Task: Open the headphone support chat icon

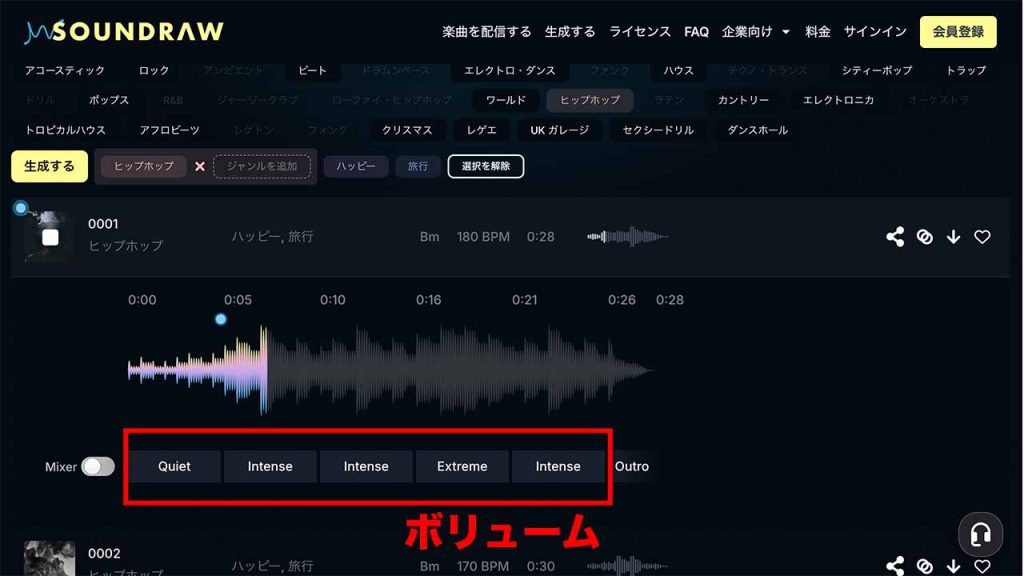Action: pyautogui.click(x=980, y=534)
